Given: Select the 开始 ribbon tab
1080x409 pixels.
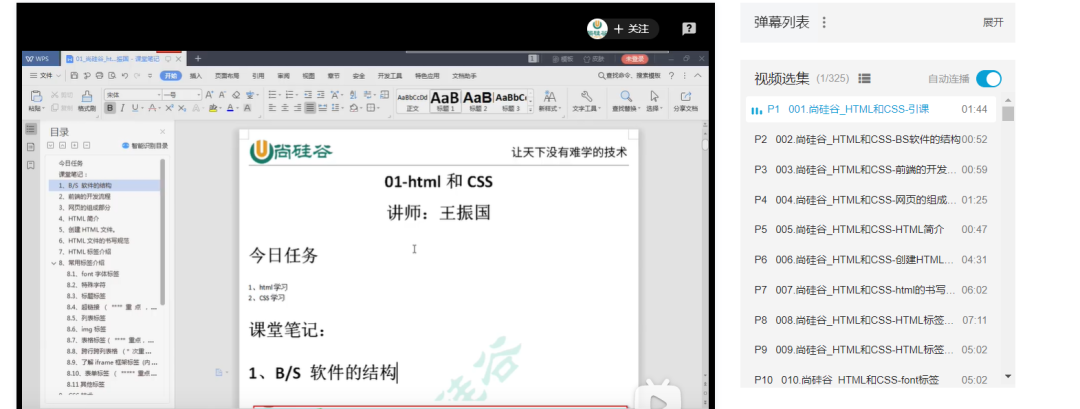Looking at the screenshot, I should [x=171, y=76].
